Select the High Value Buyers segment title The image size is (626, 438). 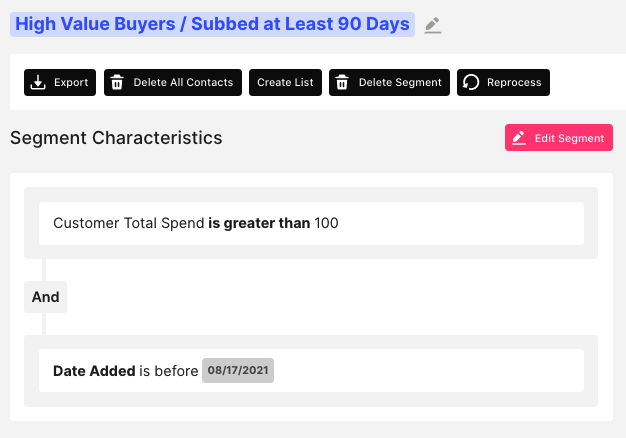click(212, 24)
